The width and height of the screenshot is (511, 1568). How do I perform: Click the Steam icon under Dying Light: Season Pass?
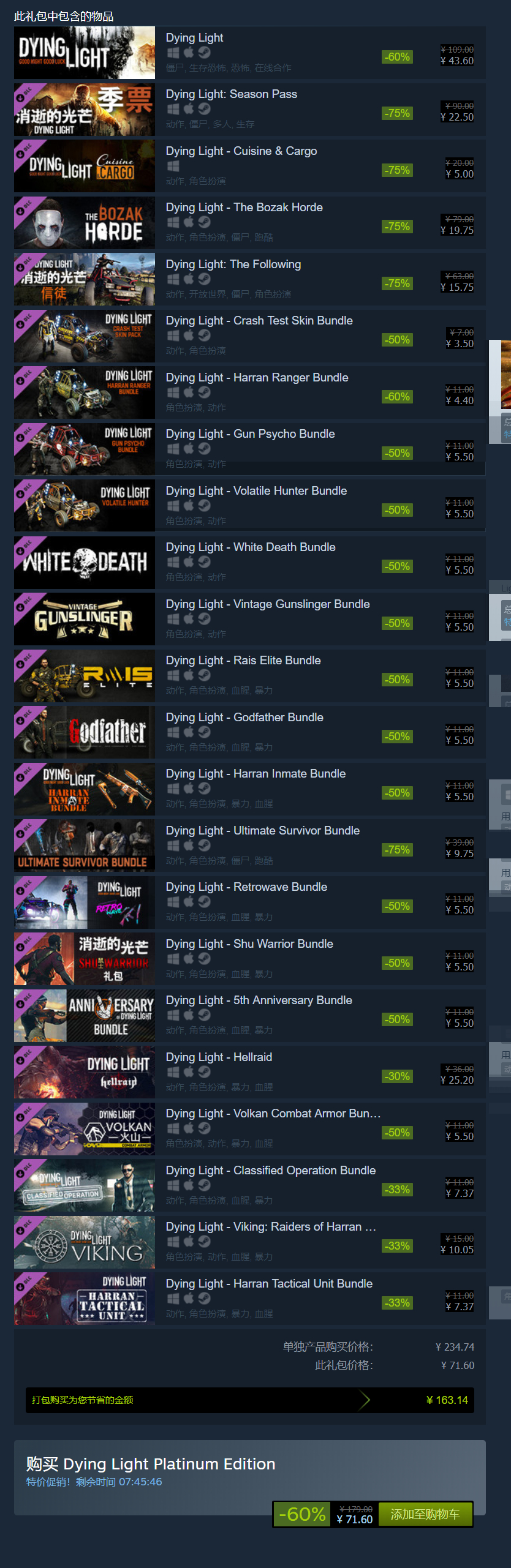click(x=204, y=109)
